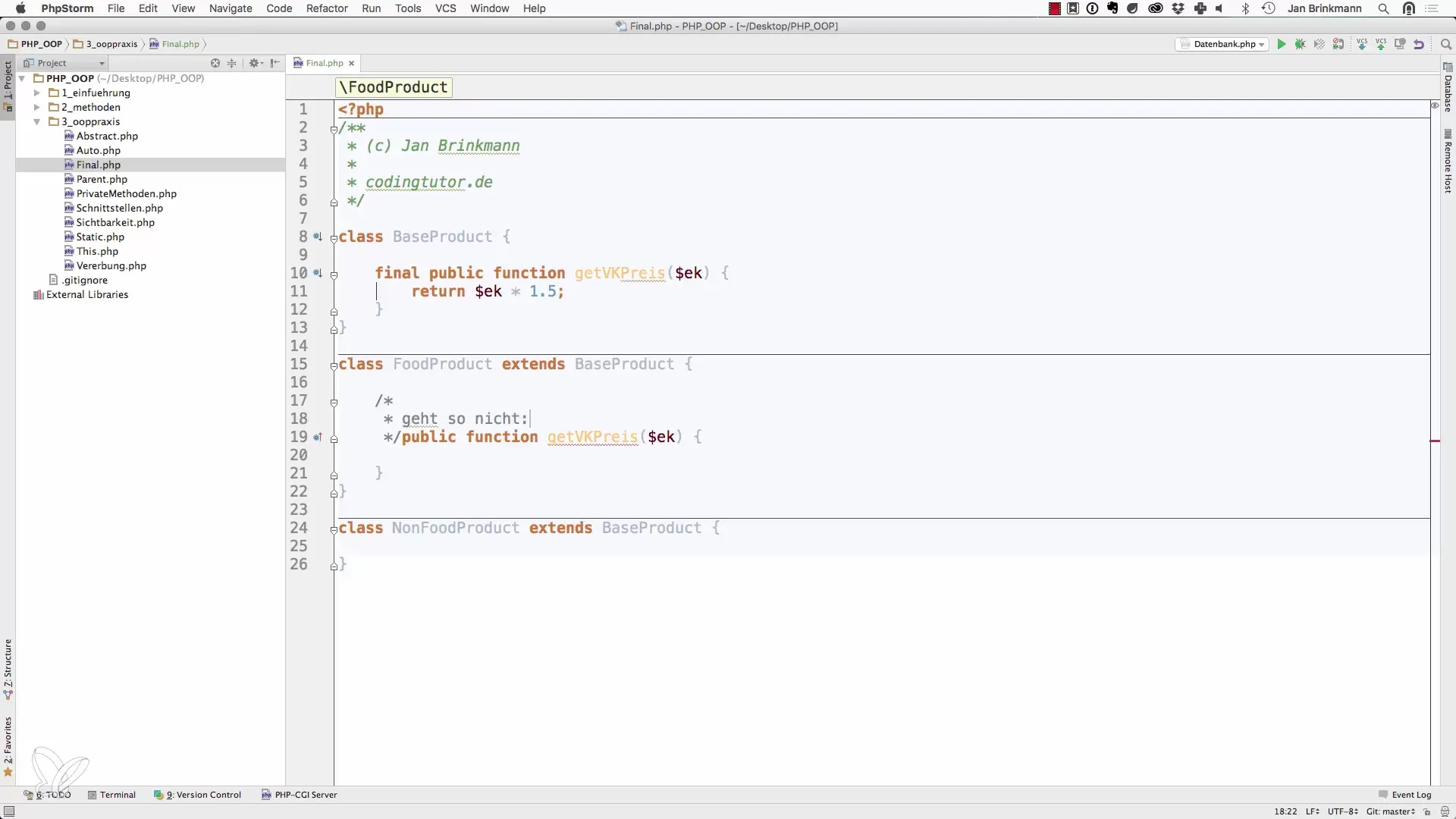
Task: Click PHP_OOP breadcrumb in navigation bar
Action: coord(35,44)
